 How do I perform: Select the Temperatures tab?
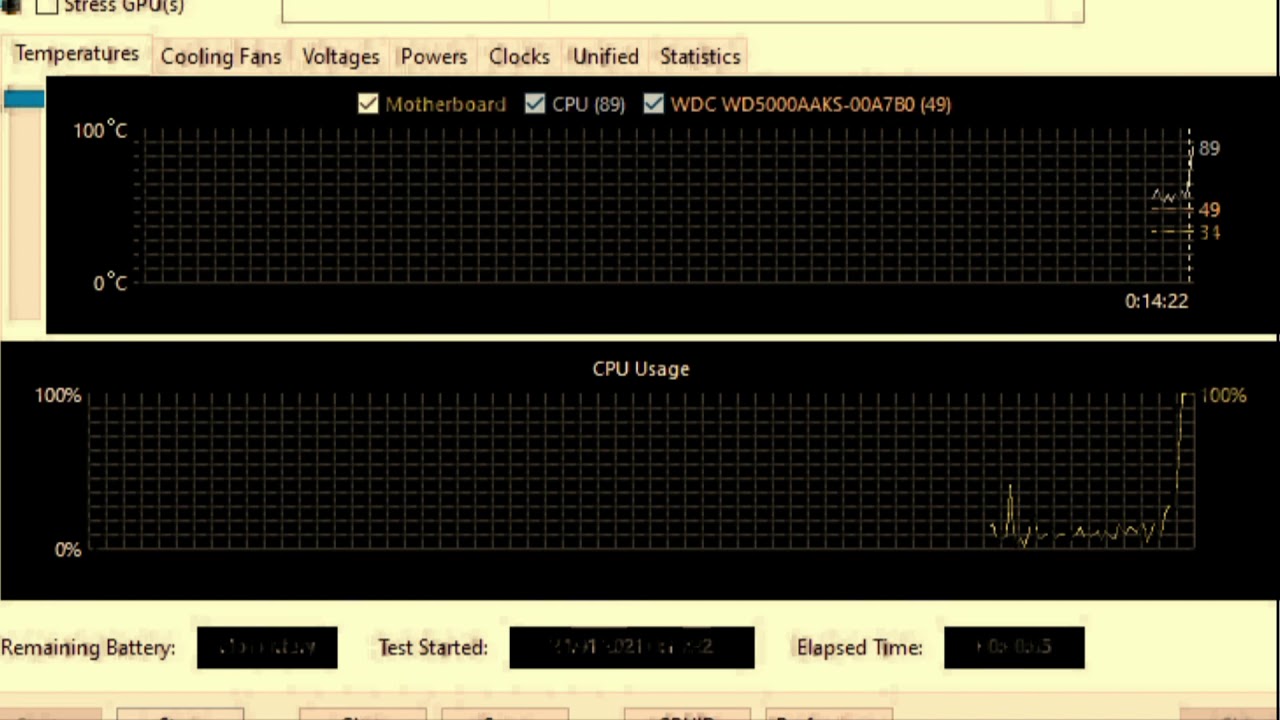(x=77, y=54)
